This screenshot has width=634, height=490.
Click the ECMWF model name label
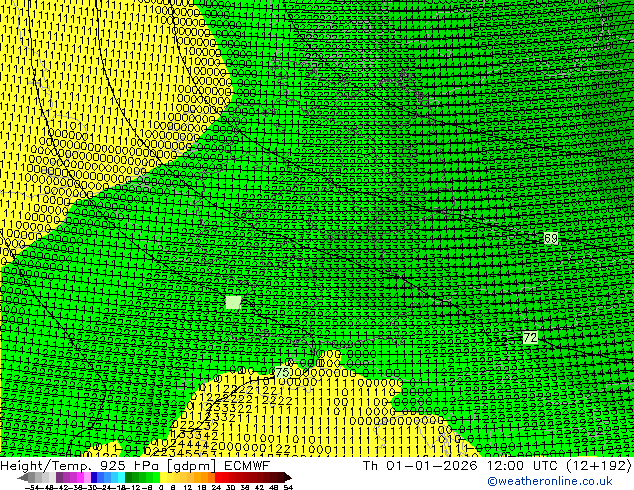click(x=247, y=465)
